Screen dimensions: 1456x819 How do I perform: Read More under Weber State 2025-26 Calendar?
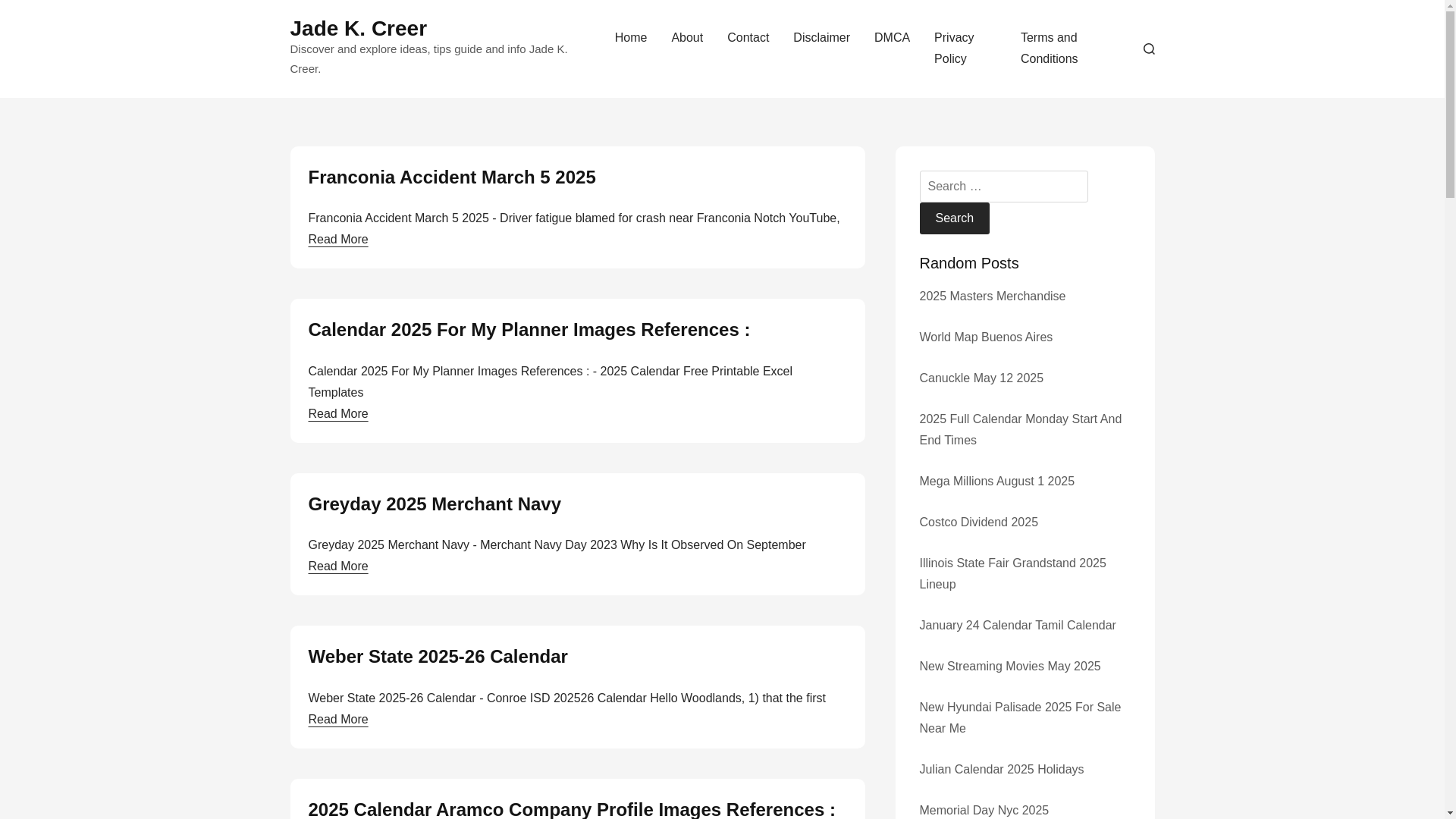pyautogui.click(x=337, y=720)
